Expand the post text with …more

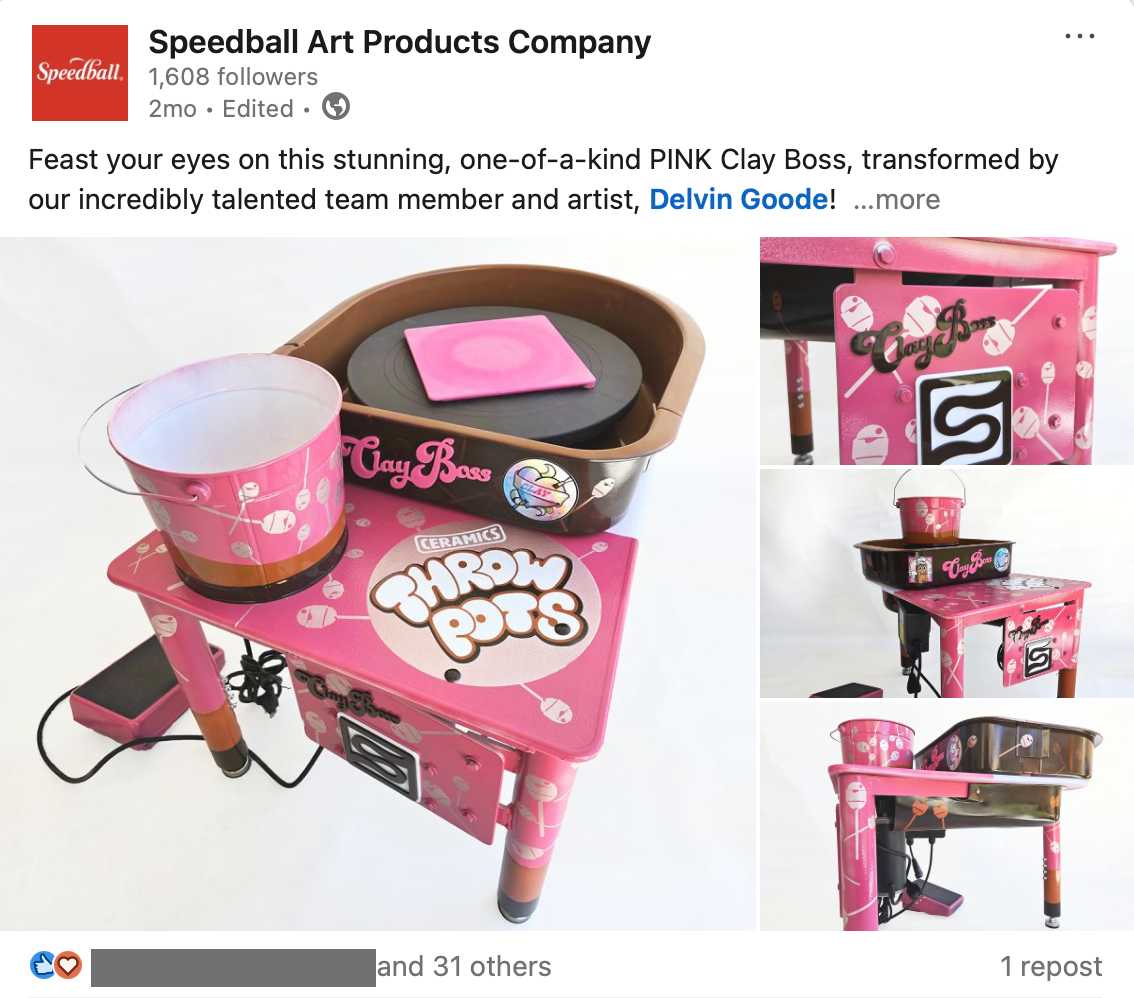click(x=897, y=199)
